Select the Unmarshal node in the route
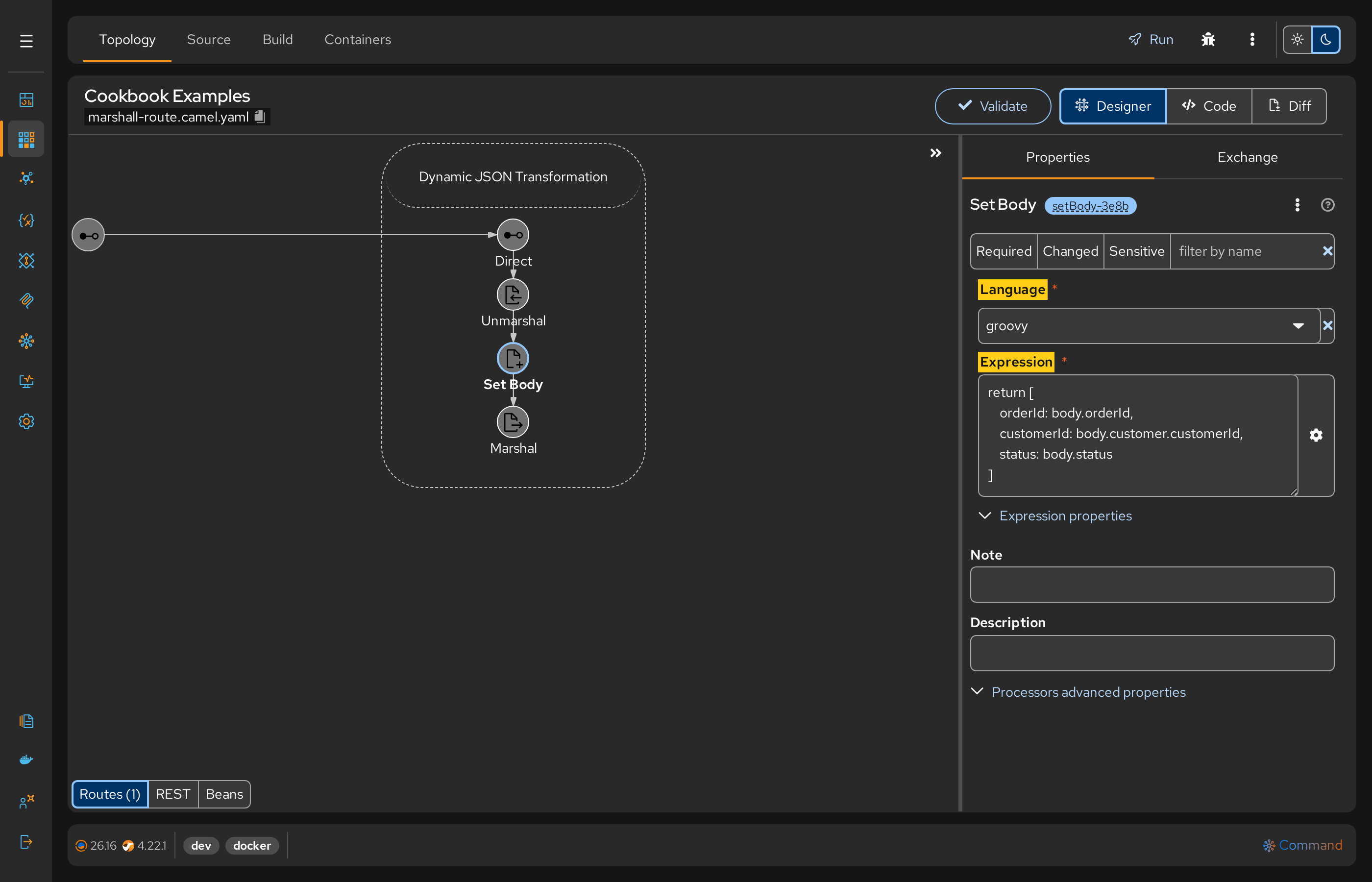The height and width of the screenshot is (882, 1372). pyautogui.click(x=513, y=294)
